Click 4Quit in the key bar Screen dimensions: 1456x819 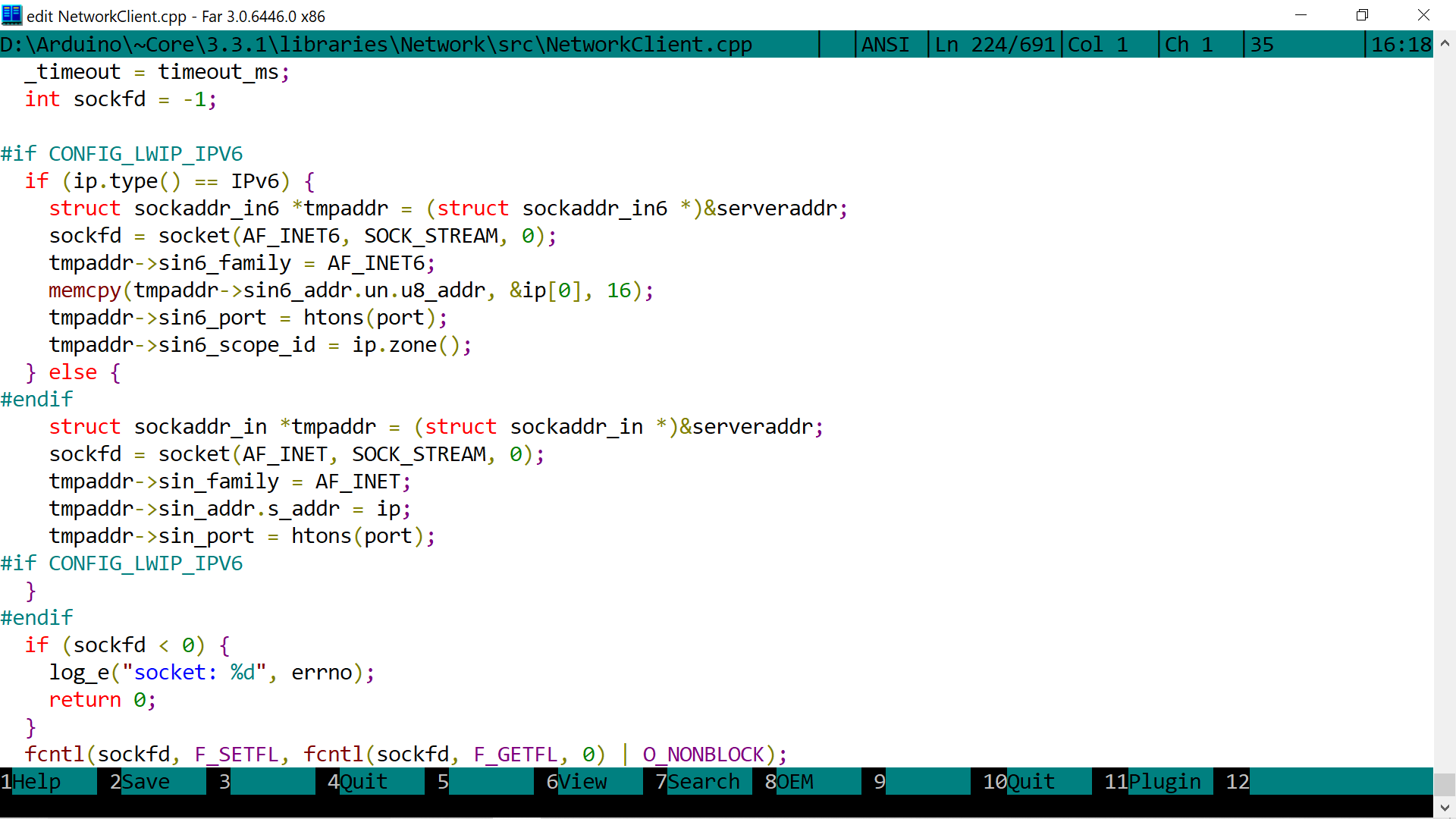click(x=362, y=781)
